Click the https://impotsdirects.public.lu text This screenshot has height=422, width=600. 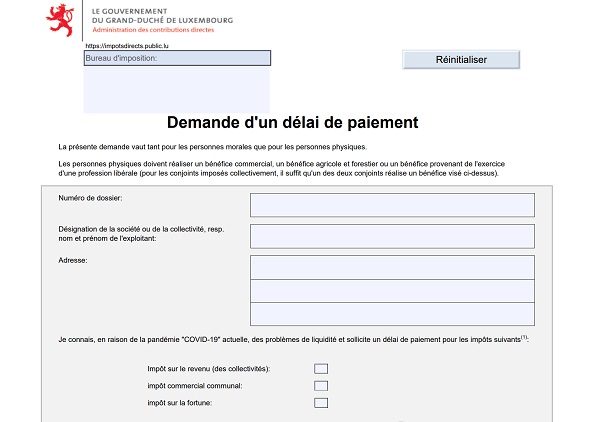pyautogui.click(x=127, y=46)
